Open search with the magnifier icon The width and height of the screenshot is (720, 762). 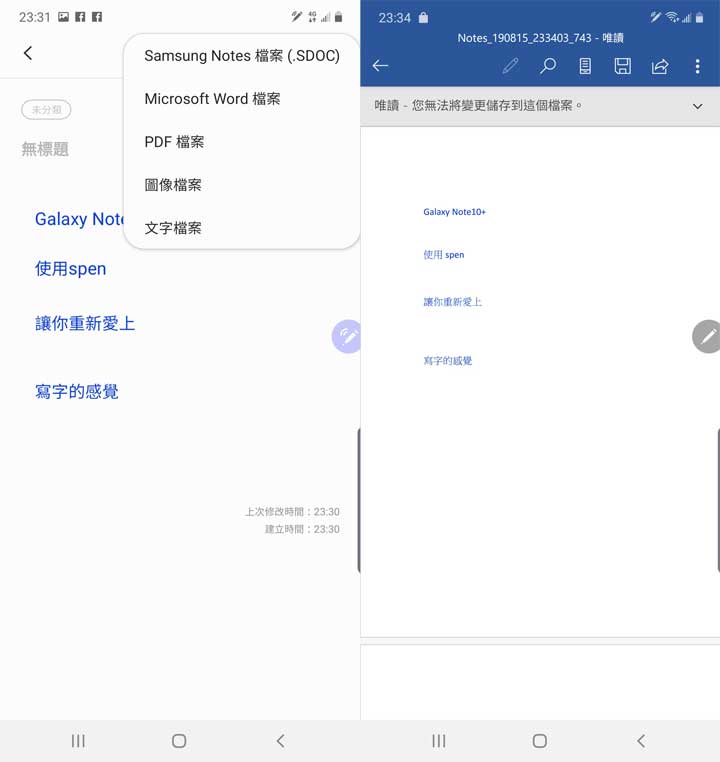click(548, 66)
